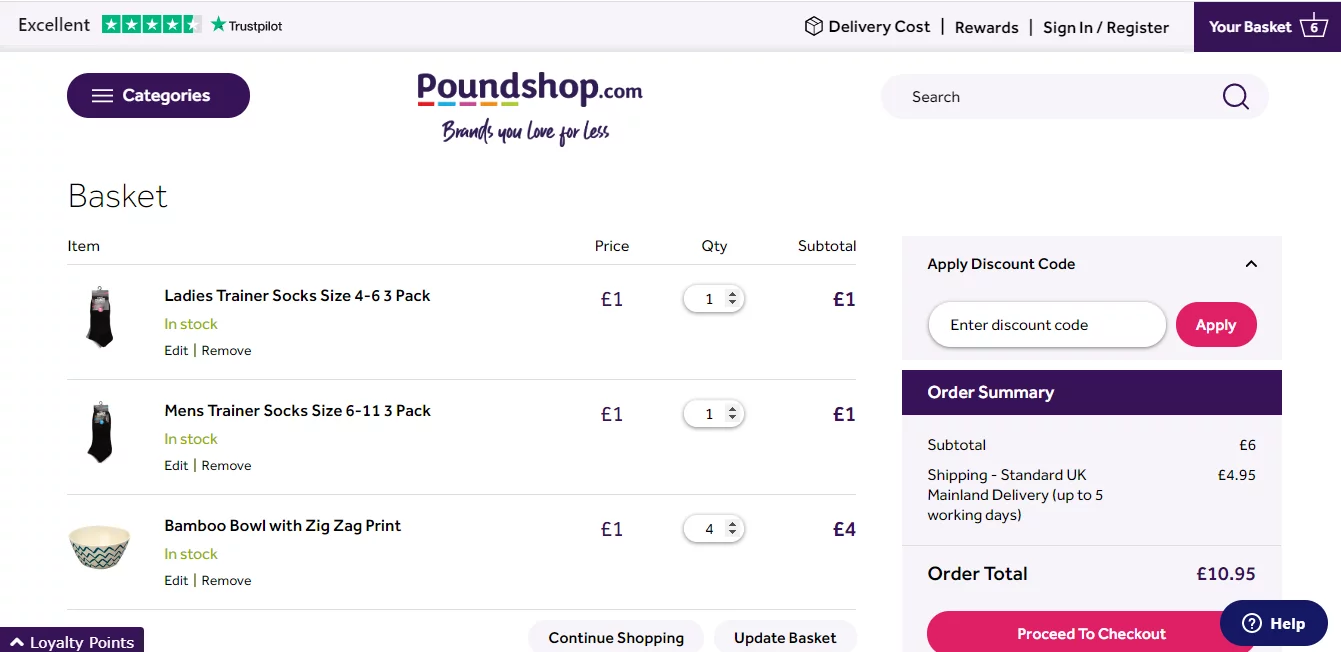Screen dimensions: 1341x652
Task: Adjust Mens Trainer Socks quantity stepper
Action: (x=733, y=414)
